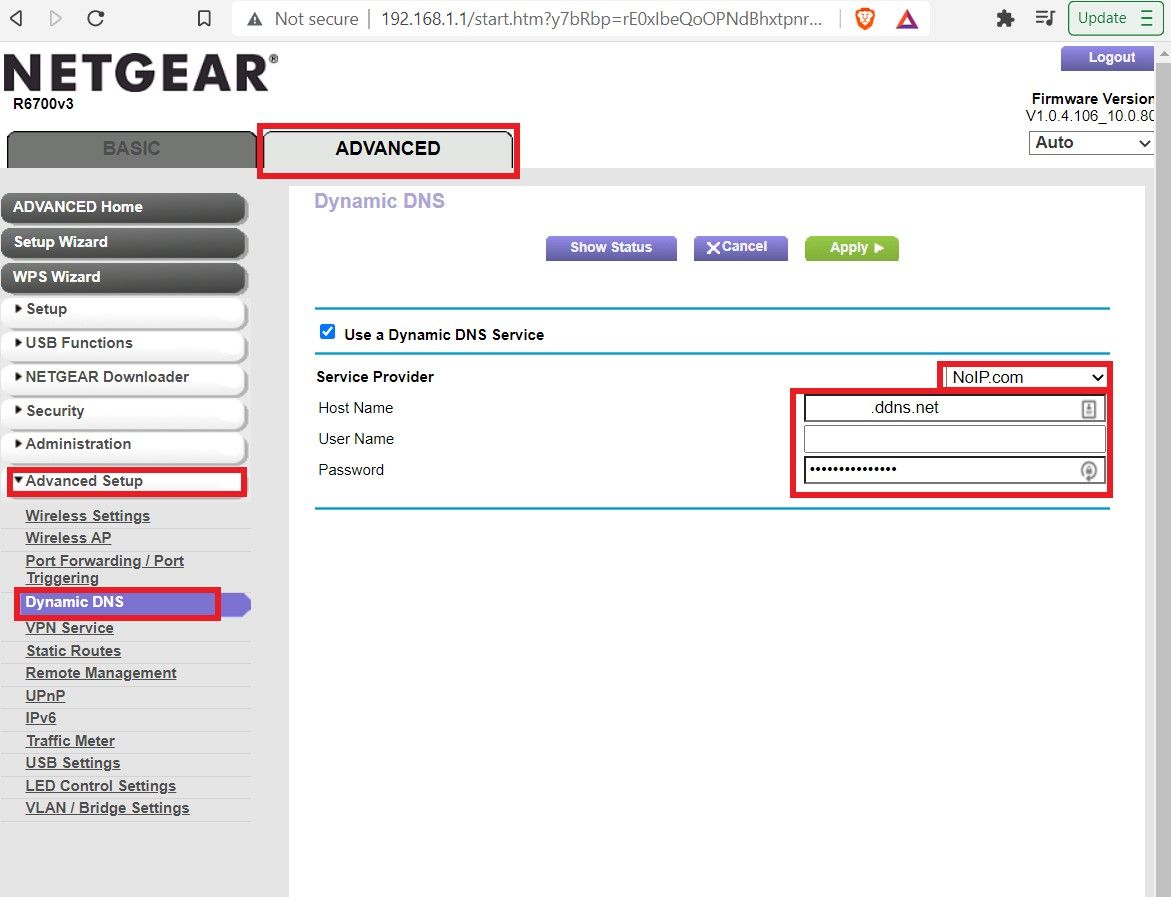Image resolution: width=1171 pixels, height=897 pixels.
Task: Open Traffic Meter page
Action: [70, 741]
